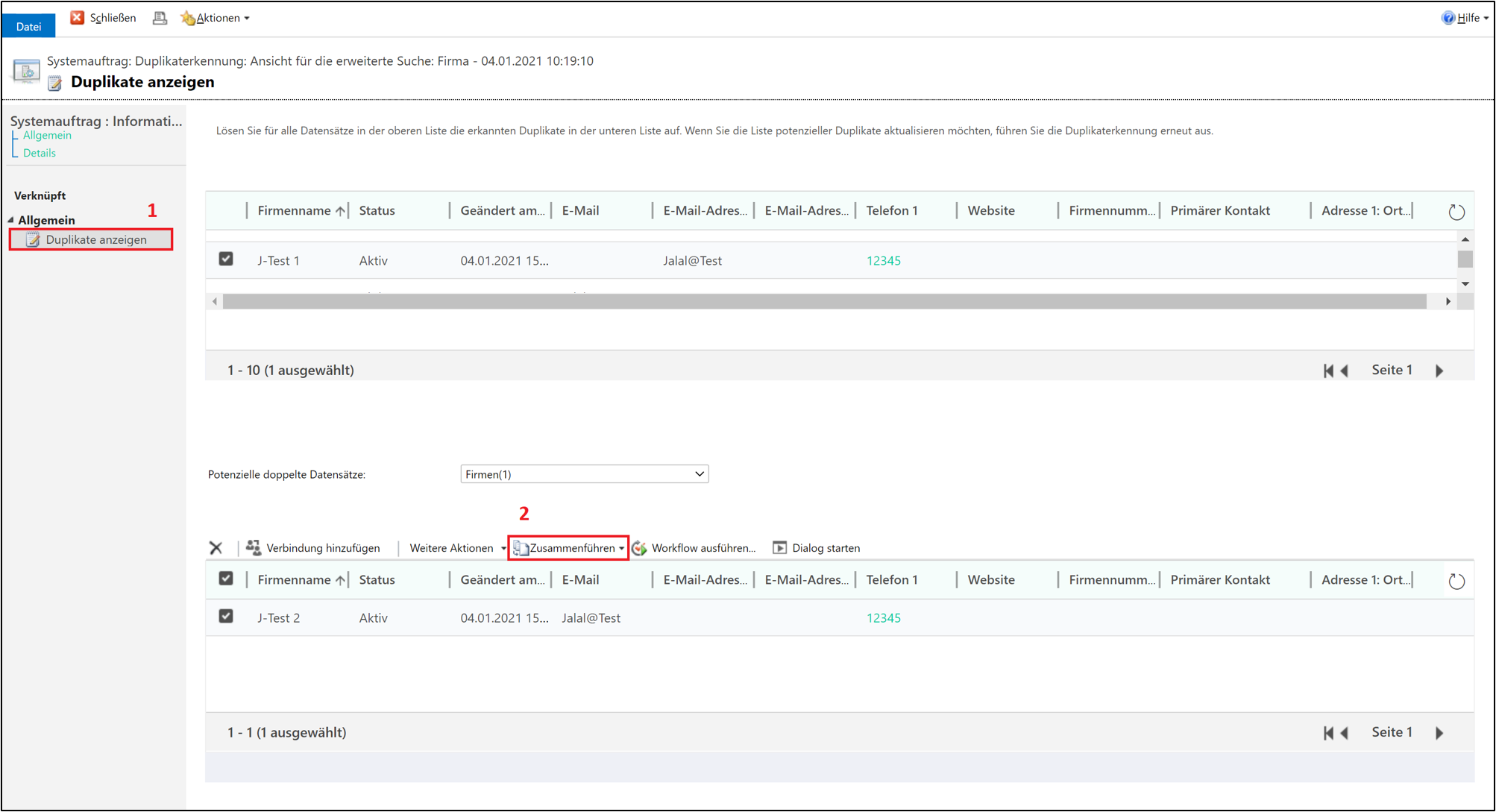The height and width of the screenshot is (812, 1496).
Task: Toggle the select-all checkbox in lower grid header
Action: pos(226,579)
